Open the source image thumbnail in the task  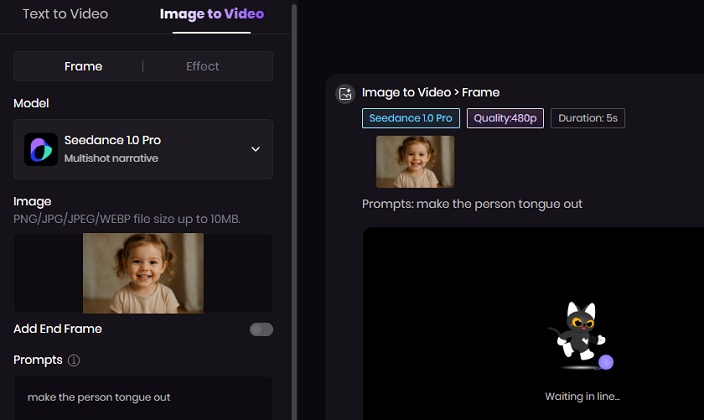point(415,162)
